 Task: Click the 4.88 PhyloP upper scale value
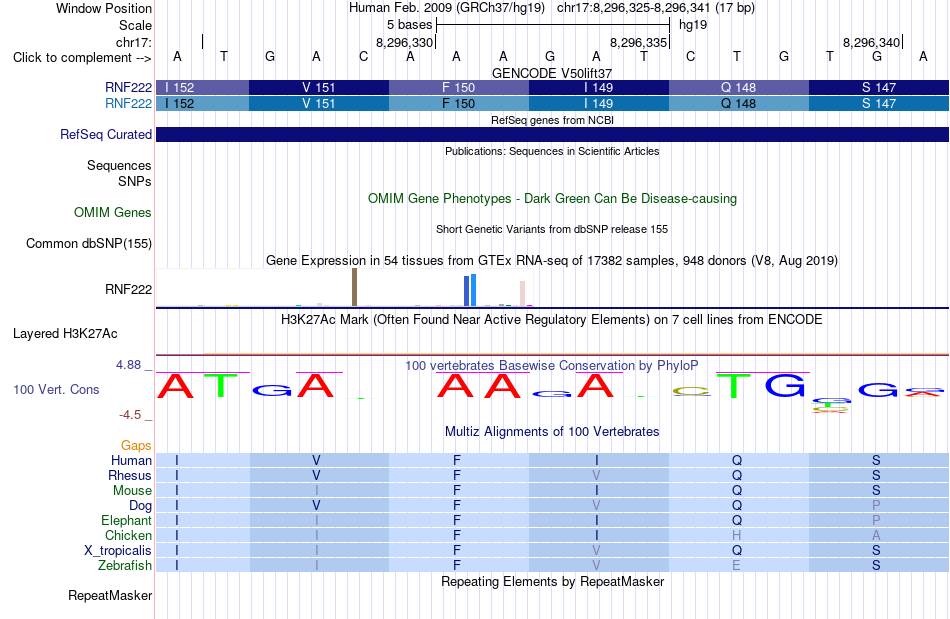(x=128, y=365)
